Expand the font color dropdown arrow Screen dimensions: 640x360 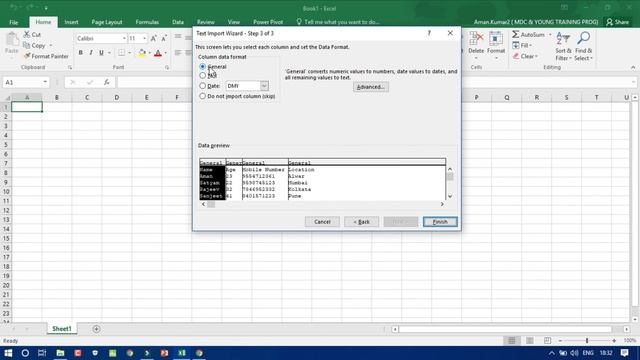pyautogui.click(x=165, y=53)
